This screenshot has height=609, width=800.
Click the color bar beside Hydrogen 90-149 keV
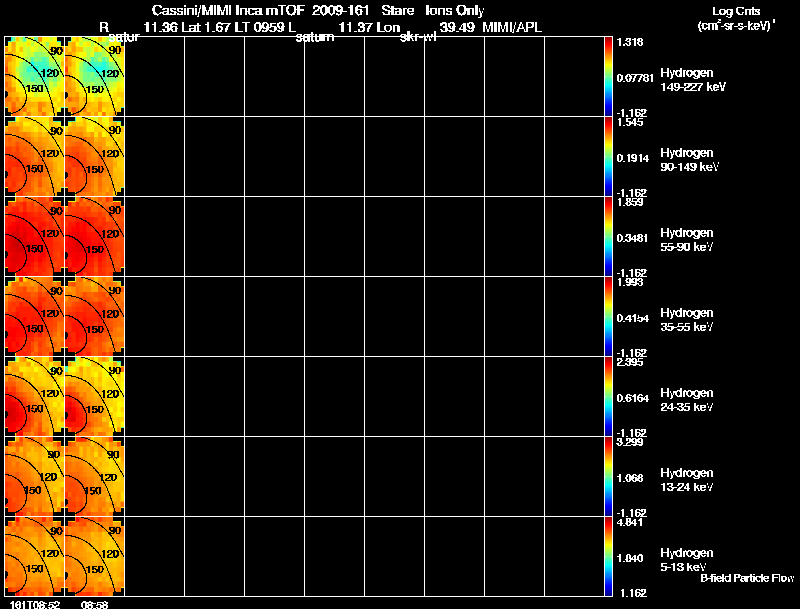608,157
